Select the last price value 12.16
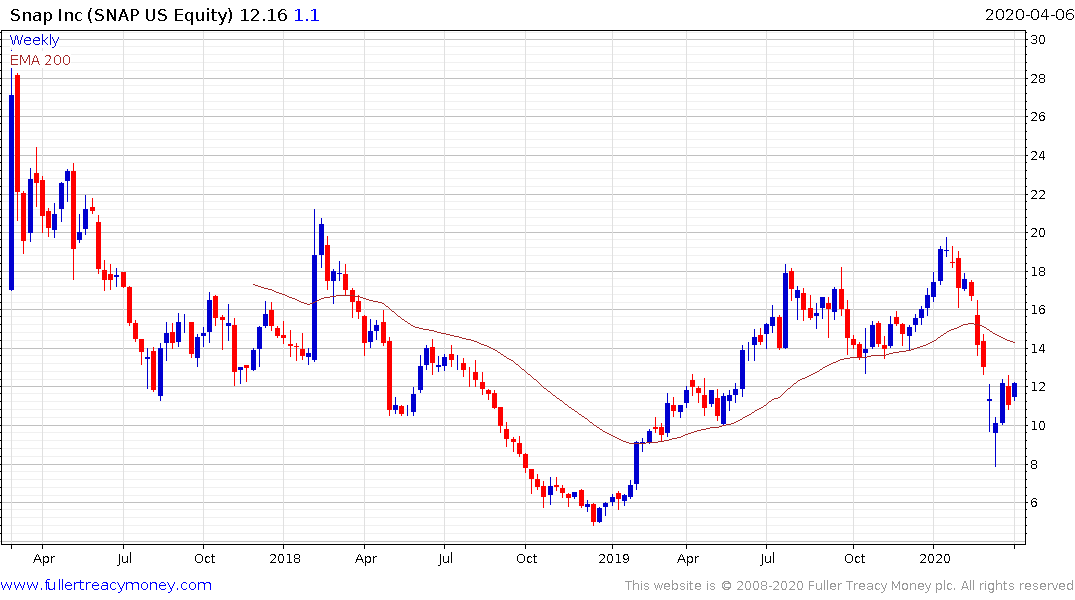1075x600 pixels. tap(263, 15)
